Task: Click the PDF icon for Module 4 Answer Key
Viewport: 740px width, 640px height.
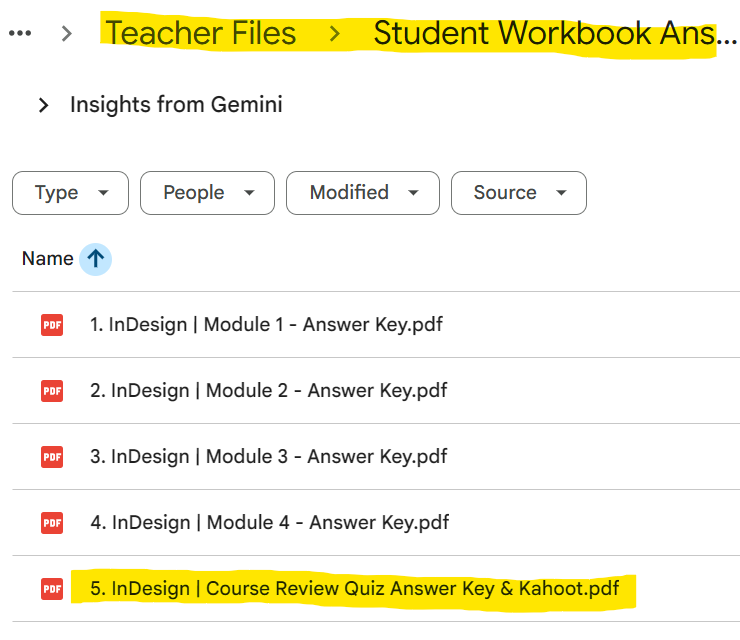Action: 52,522
